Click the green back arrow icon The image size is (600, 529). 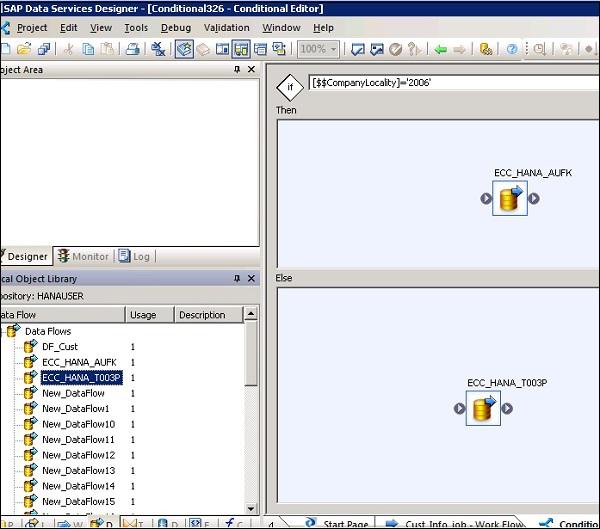pos(440,49)
